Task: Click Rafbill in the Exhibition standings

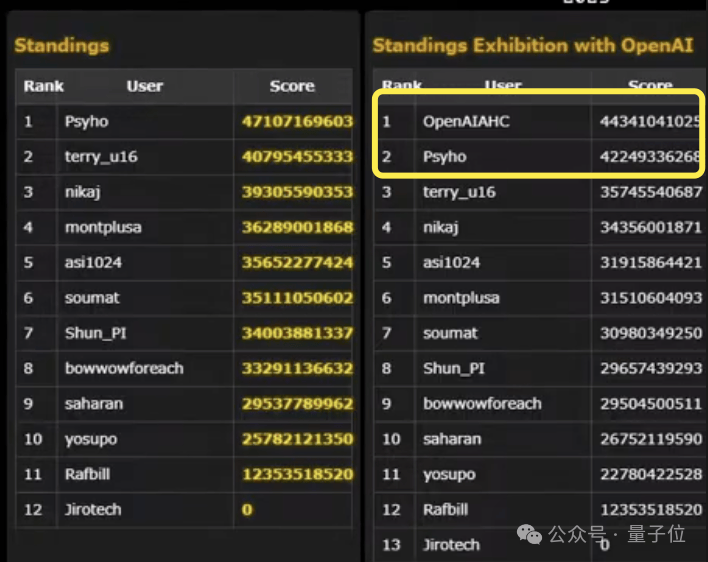Action: click(x=445, y=509)
